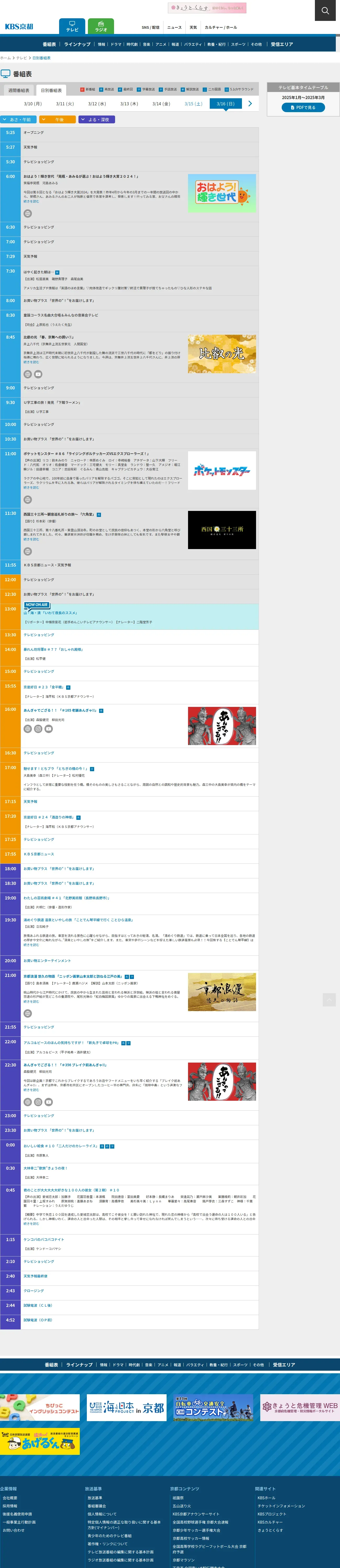Click the scroll-to-top arrow button
The width and height of the screenshot is (340, 1568).
click(329, 1000)
